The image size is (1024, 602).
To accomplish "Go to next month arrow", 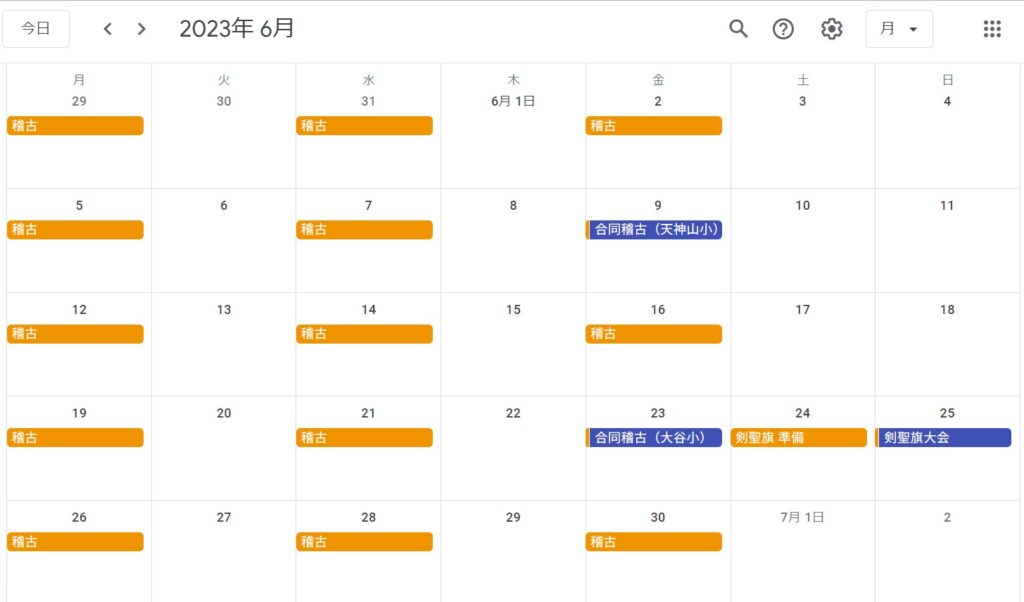I will [142, 29].
